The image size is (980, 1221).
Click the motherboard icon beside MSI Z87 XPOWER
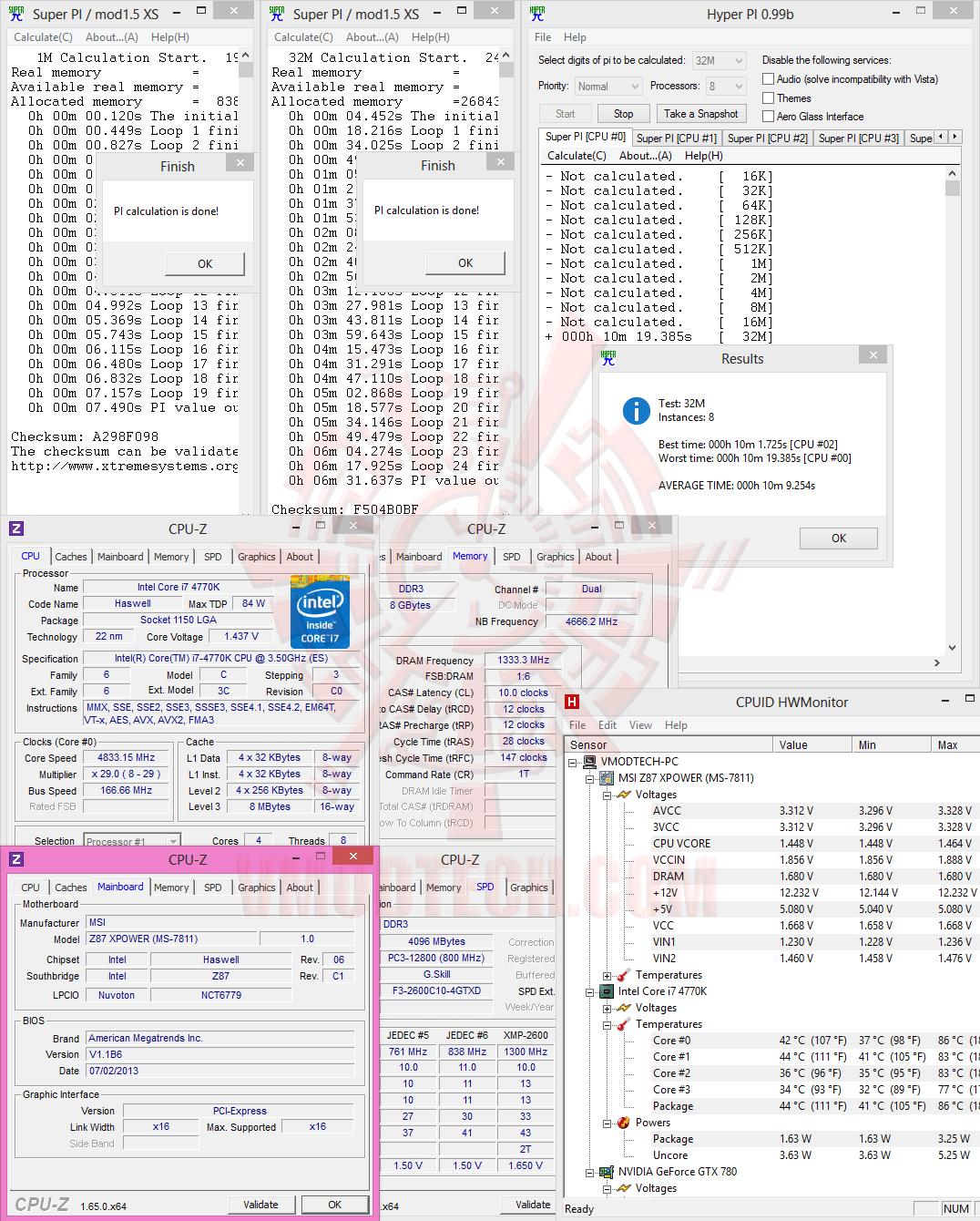pos(607,778)
